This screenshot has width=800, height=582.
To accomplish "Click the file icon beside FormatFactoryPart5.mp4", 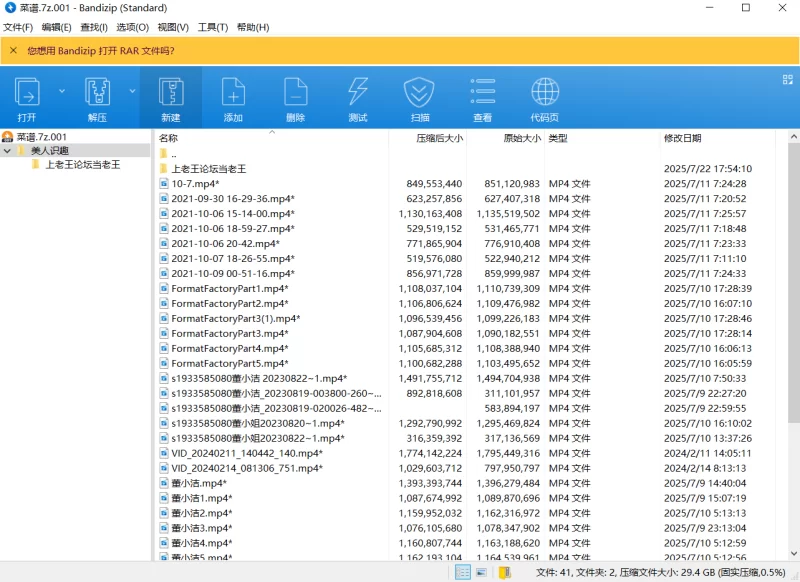I will pos(164,364).
